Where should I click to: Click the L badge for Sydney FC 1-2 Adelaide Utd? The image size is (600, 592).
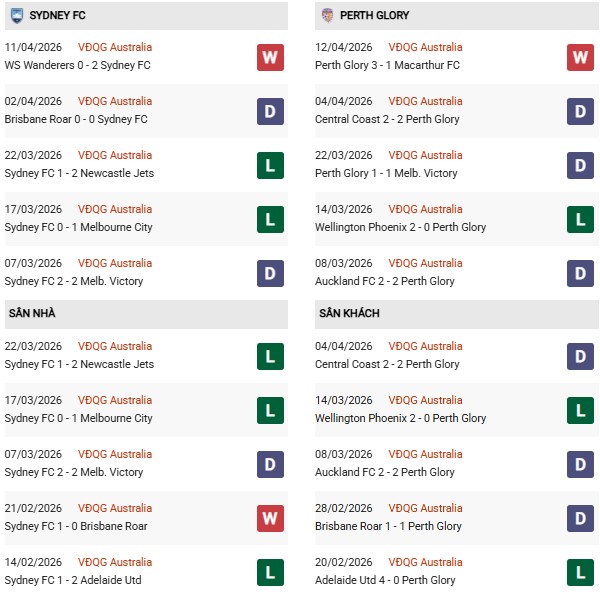(x=270, y=572)
